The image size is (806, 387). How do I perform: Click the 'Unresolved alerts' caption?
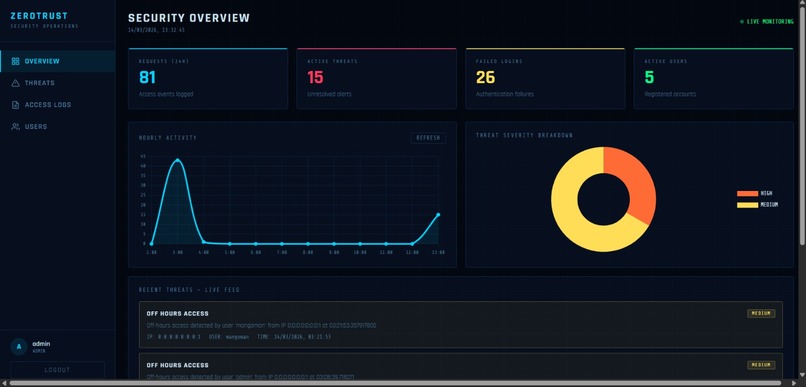tap(329, 95)
